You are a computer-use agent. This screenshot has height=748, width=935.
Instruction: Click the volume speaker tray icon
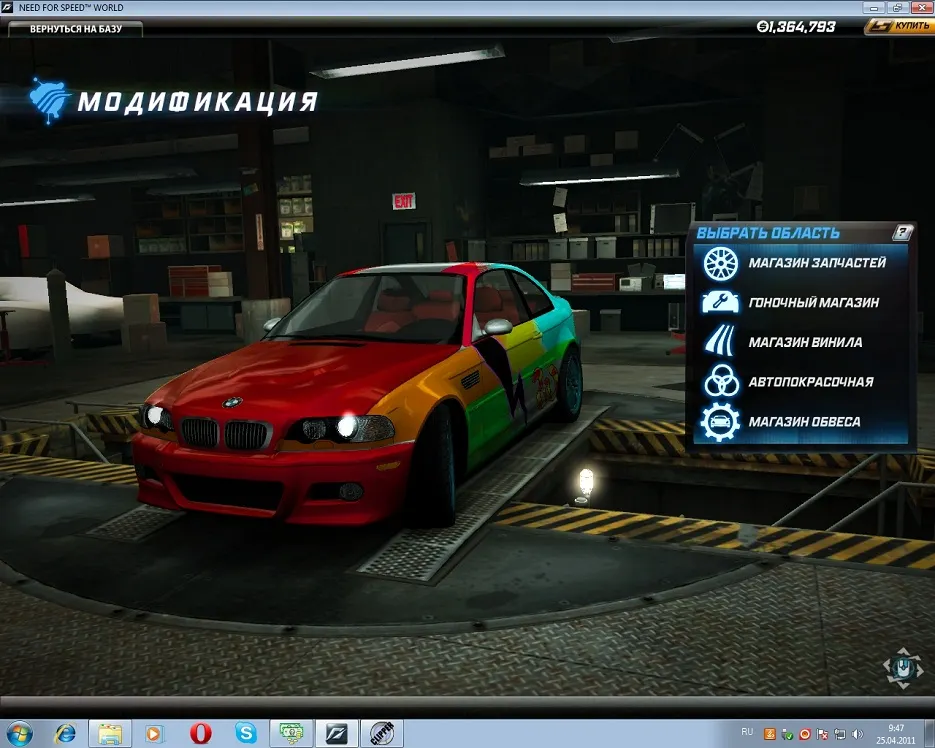(857, 734)
